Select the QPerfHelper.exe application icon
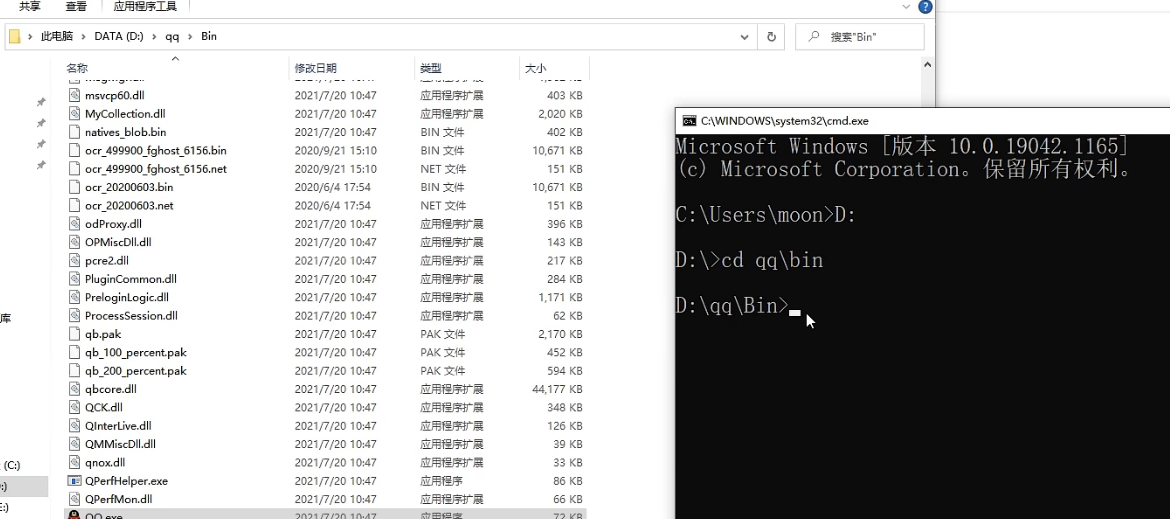This screenshot has height=519, width=1170. (73, 481)
